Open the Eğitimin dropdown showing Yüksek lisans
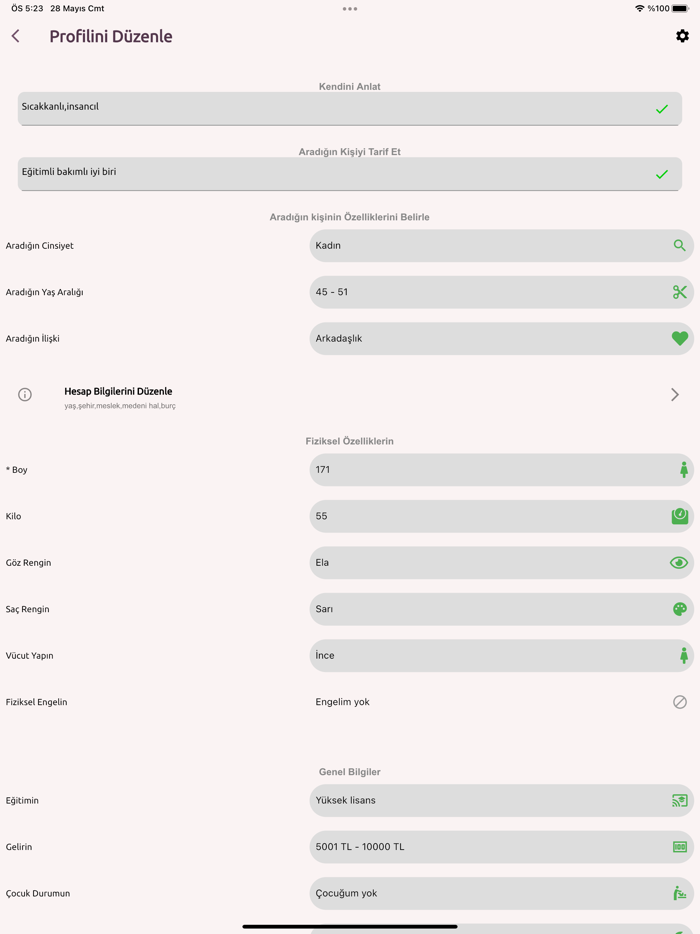This screenshot has width=700, height=934. pos(490,800)
